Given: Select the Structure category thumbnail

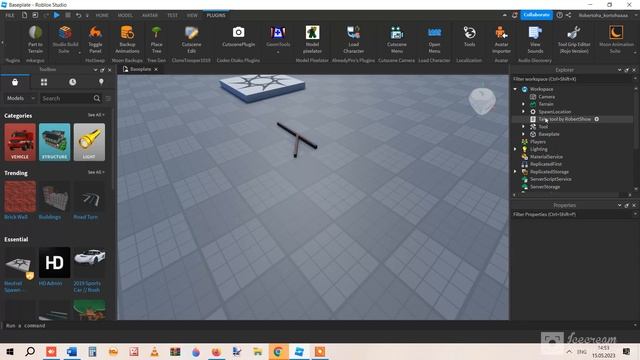Looking at the screenshot, I should [x=55, y=142].
